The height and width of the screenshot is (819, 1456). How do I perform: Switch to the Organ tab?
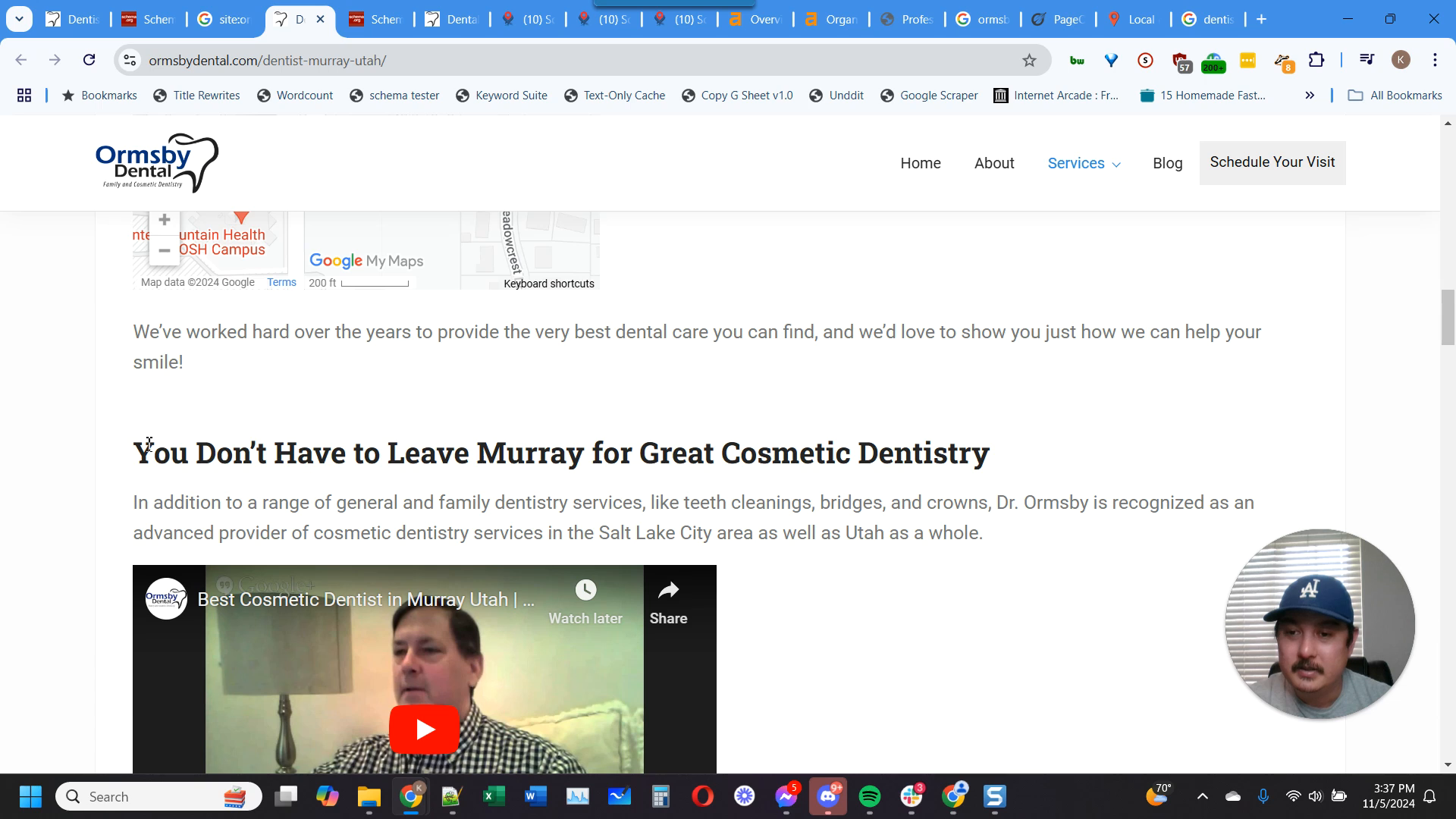pos(831,20)
